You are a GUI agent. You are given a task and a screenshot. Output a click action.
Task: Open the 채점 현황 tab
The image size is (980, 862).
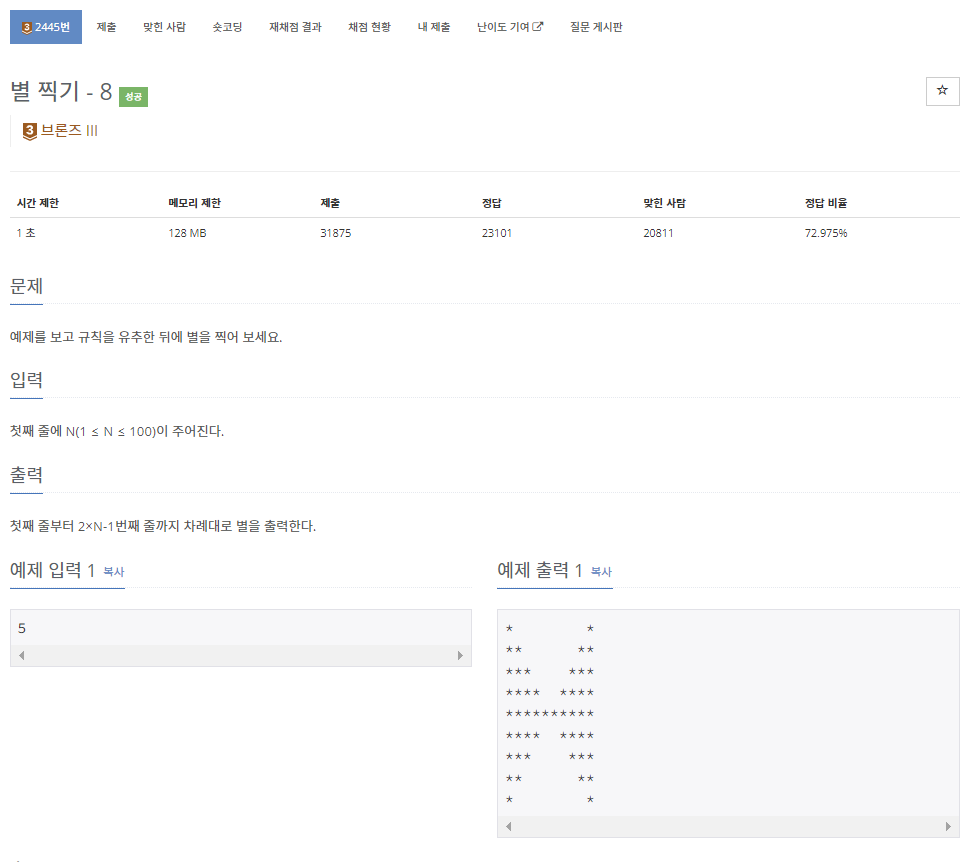369,27
